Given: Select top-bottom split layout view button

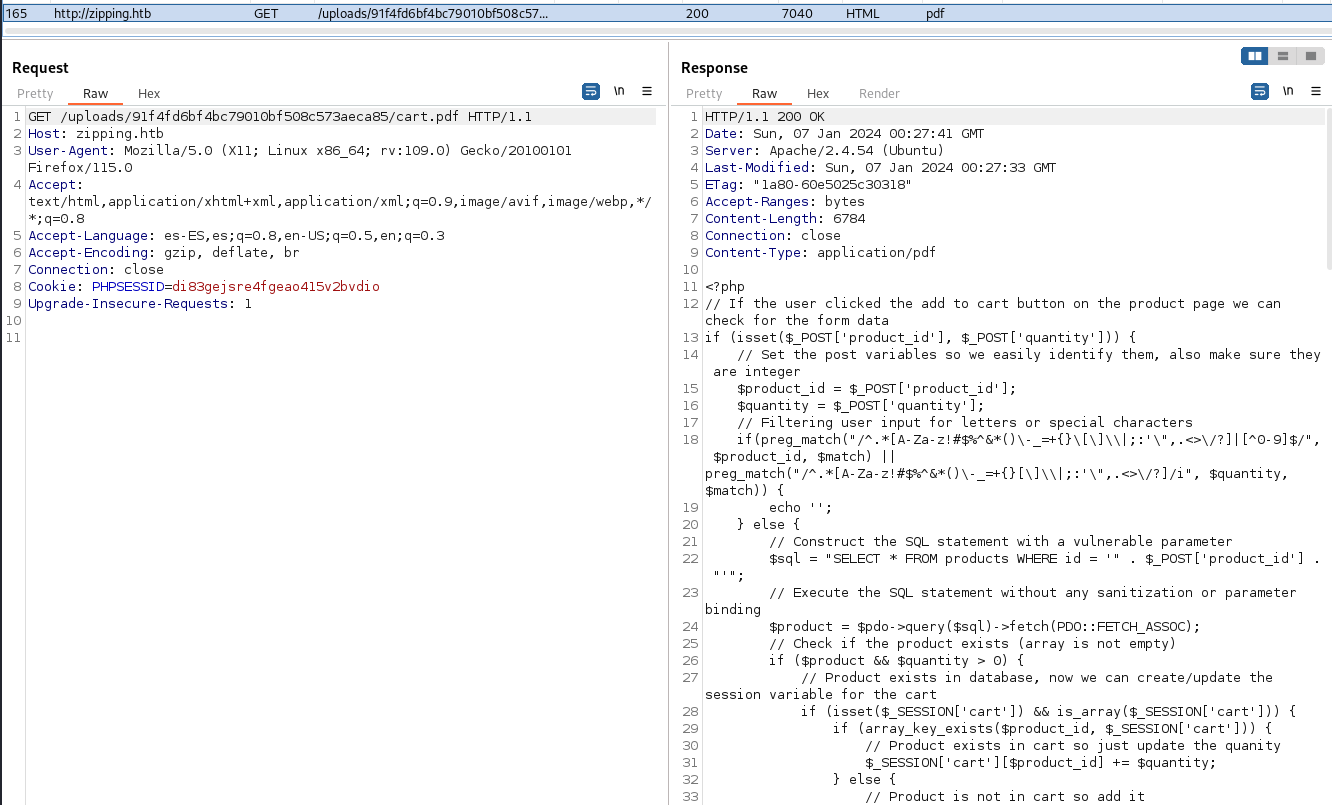Looking at the screenshot, I should tap(1283, 56).
